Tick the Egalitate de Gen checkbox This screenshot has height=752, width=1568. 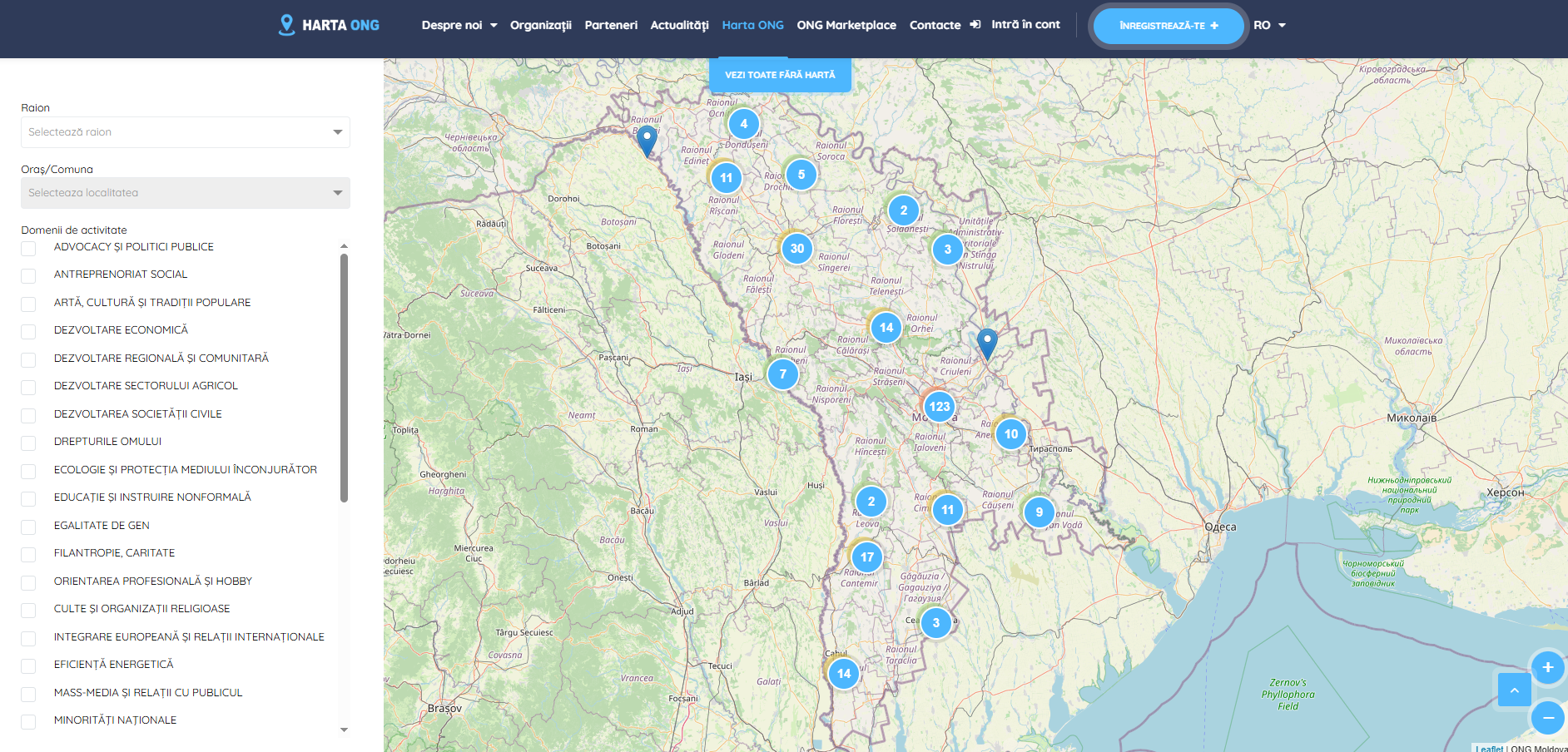pos(28,527)
